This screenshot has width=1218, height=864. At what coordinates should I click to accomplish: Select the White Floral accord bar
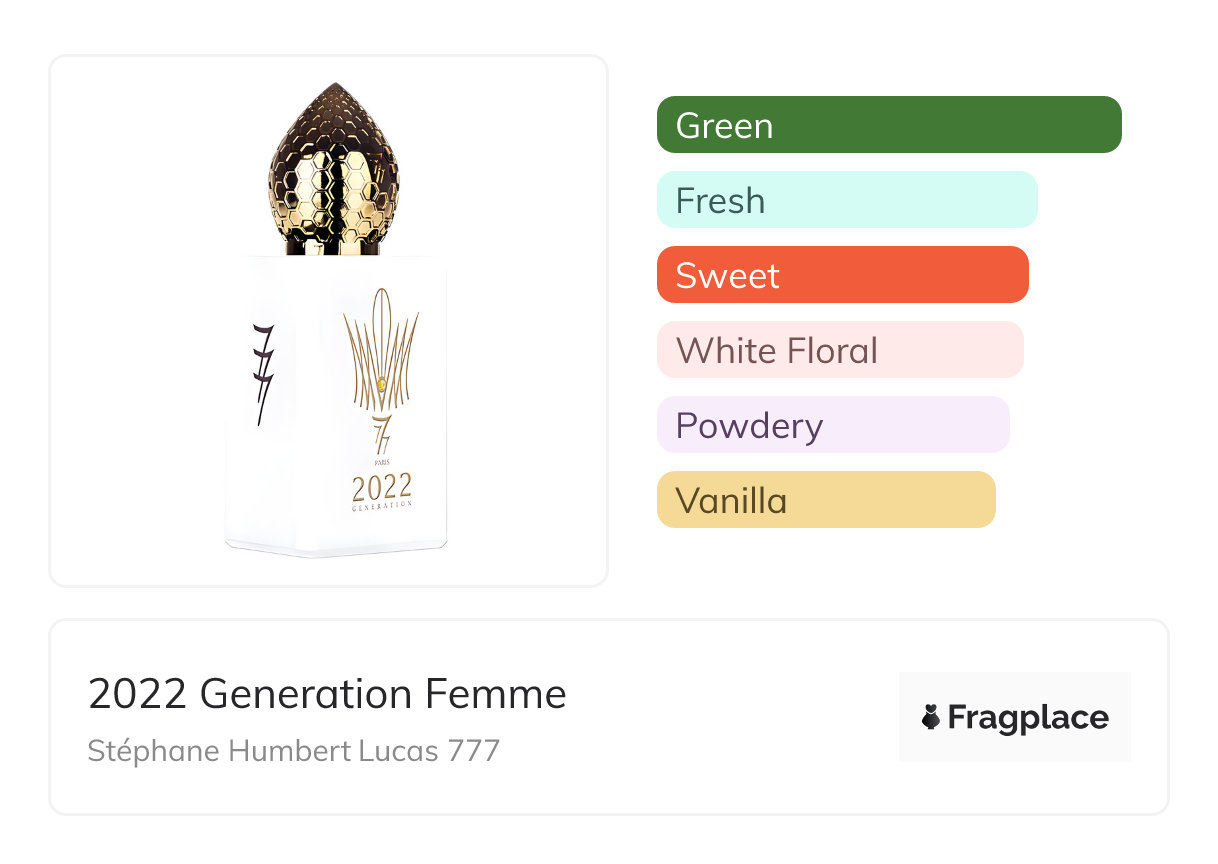click(x=840, y=350)
